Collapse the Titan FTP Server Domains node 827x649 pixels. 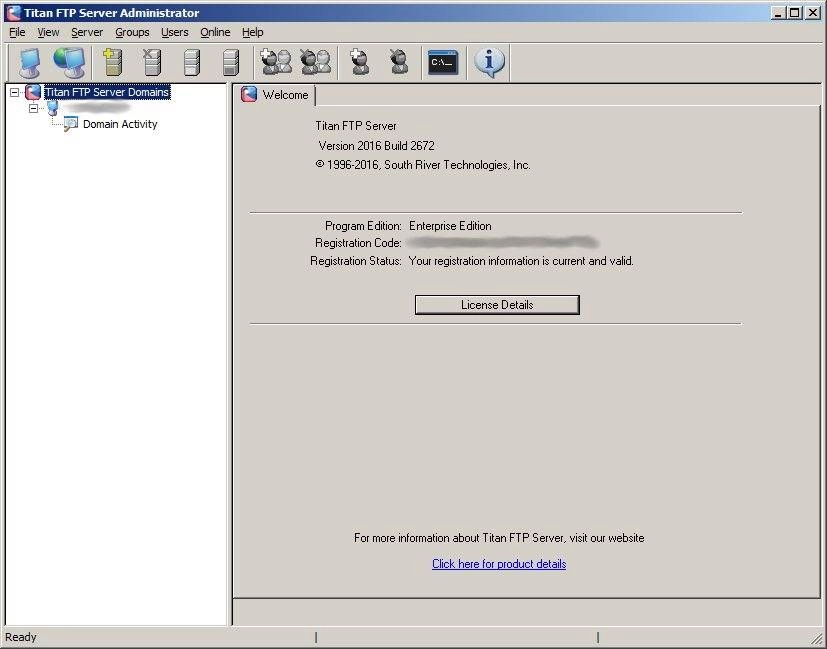pos(14,92)
